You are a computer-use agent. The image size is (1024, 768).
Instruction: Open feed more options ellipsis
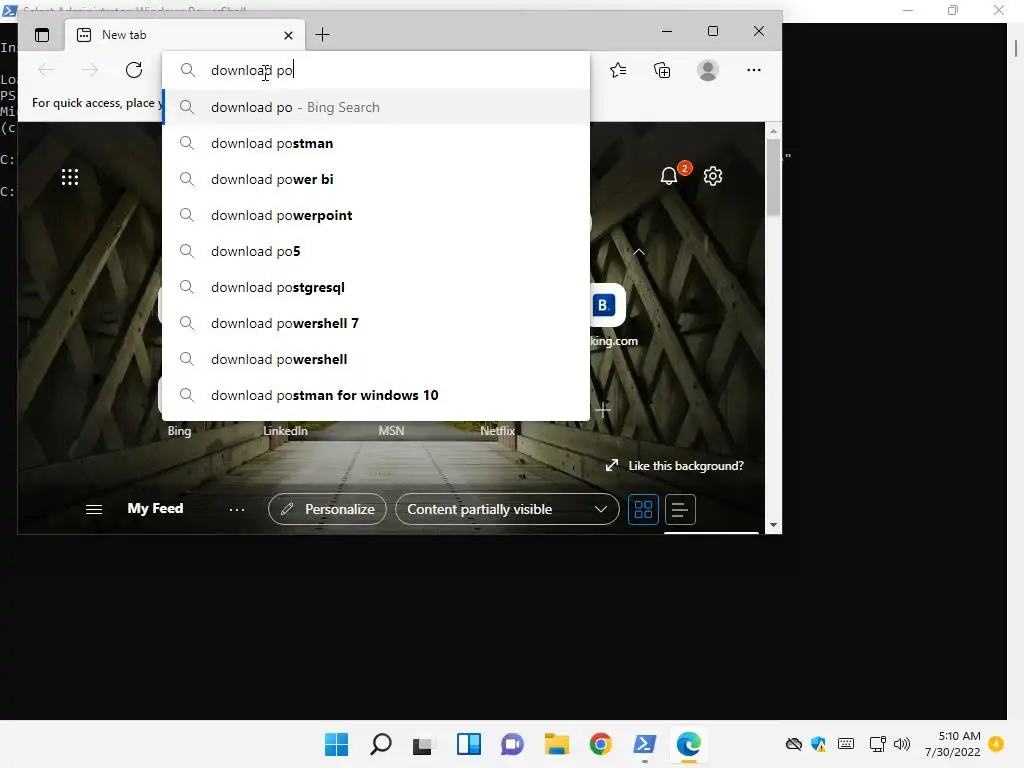click(x=236, y=509)
